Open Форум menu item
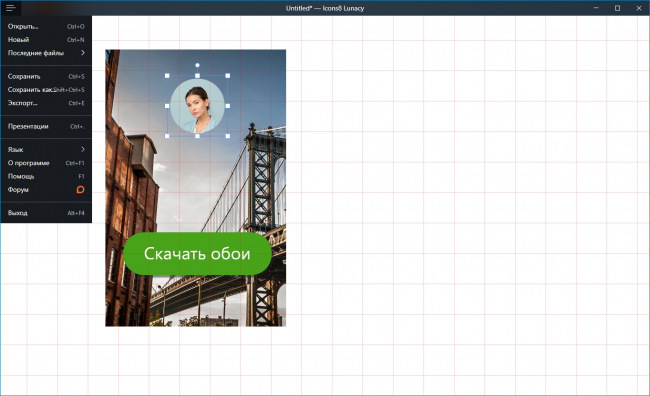This screenshot has height=396, width=650. (46, 189)
